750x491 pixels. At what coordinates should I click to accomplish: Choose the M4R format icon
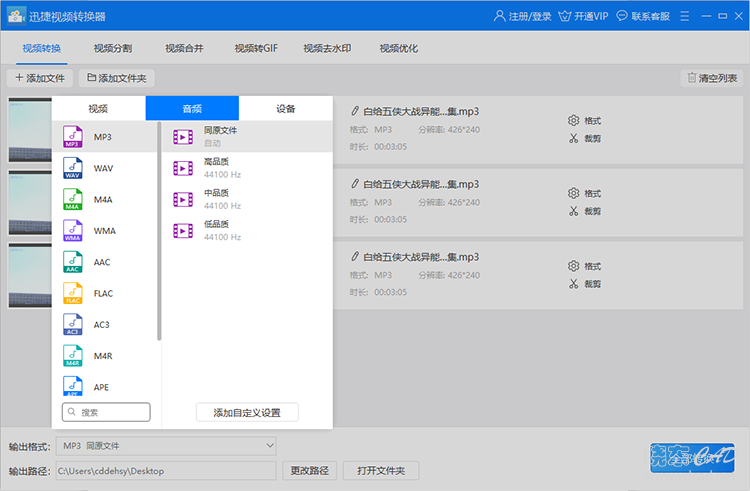(73, 356)
